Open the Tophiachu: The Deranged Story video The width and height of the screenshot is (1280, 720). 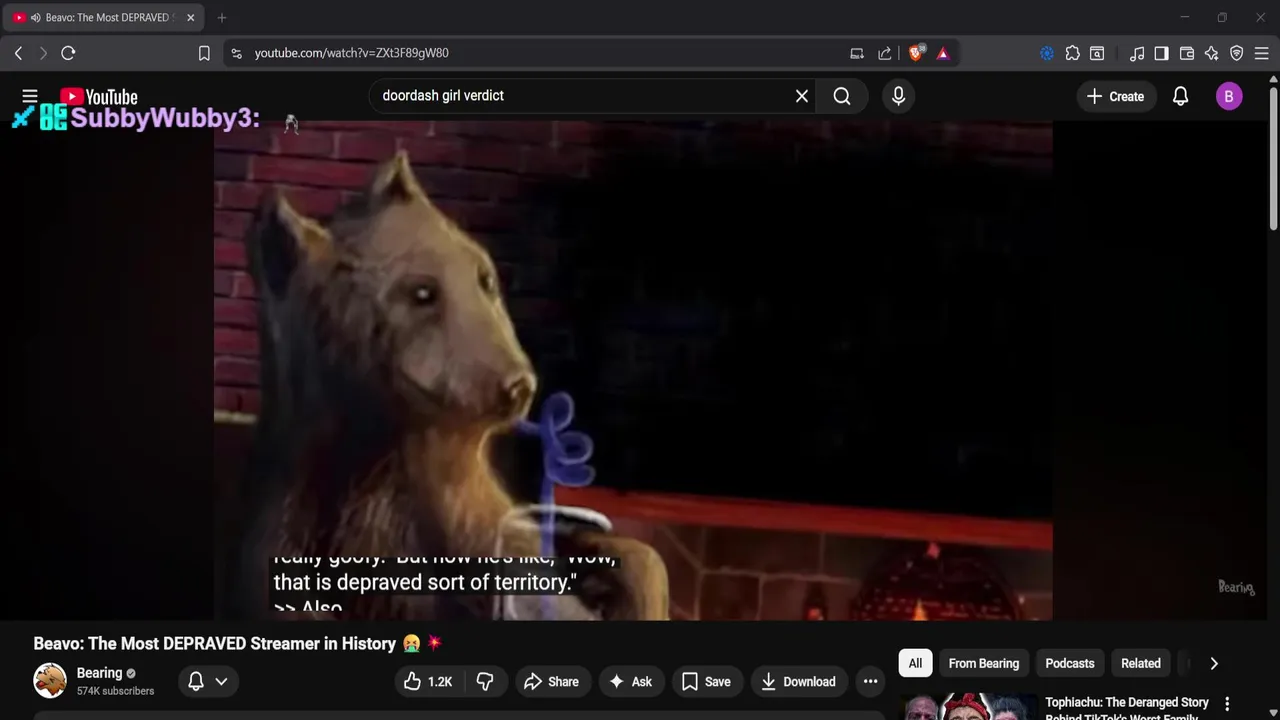(x=1127, y=709)
